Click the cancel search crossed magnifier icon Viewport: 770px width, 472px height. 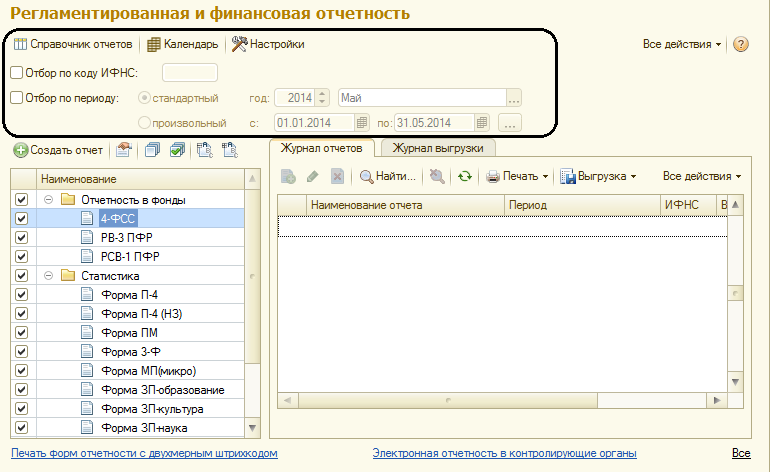tap(437, 176)
